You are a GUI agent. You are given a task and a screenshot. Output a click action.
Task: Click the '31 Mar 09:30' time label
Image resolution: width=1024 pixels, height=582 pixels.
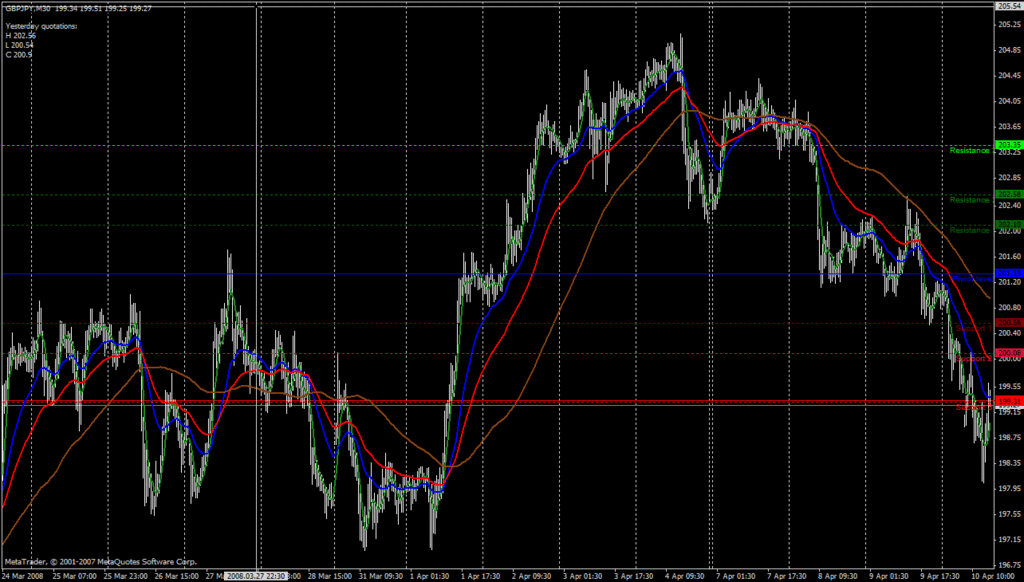(381, 577)
